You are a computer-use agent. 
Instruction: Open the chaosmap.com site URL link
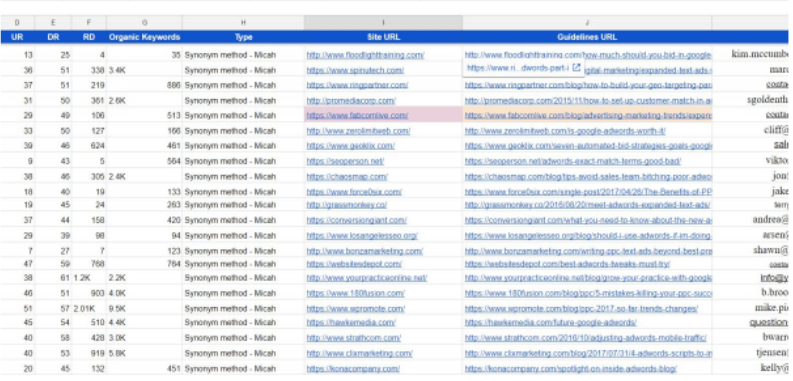pyautogui.click(x=347, y=177)
